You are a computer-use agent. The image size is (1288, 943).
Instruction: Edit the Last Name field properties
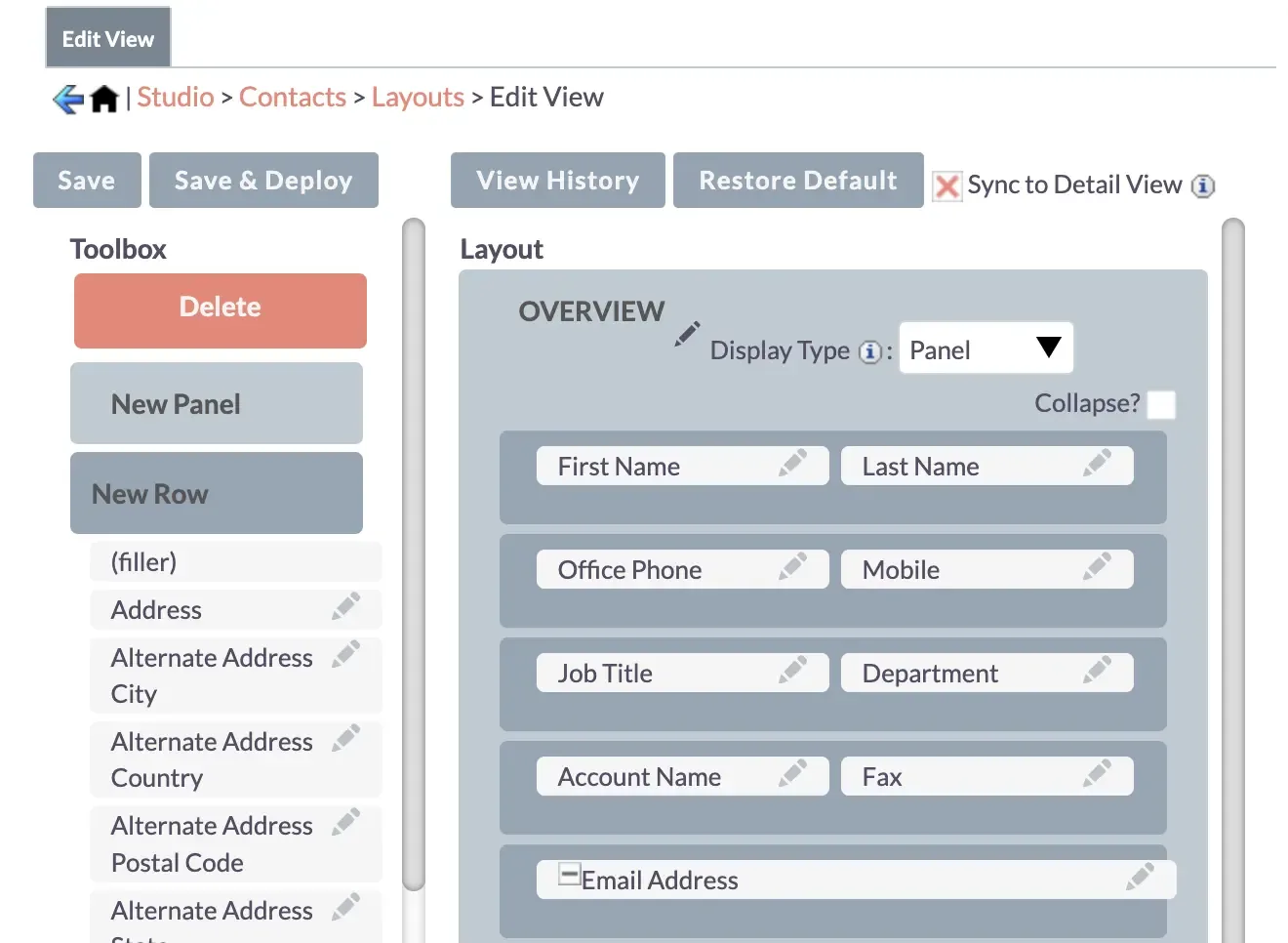click(x=1099, y=466)
